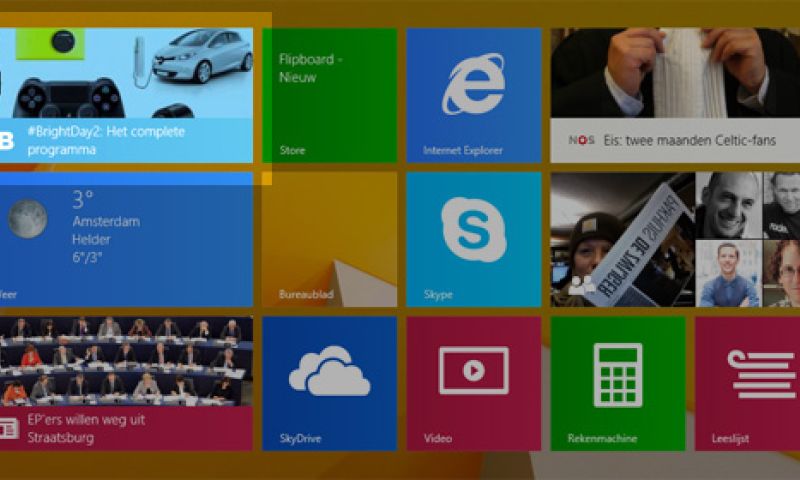Open NOS headline about Celtic-fans
This screenshot has width=800, height=480.
click(675, 95)
